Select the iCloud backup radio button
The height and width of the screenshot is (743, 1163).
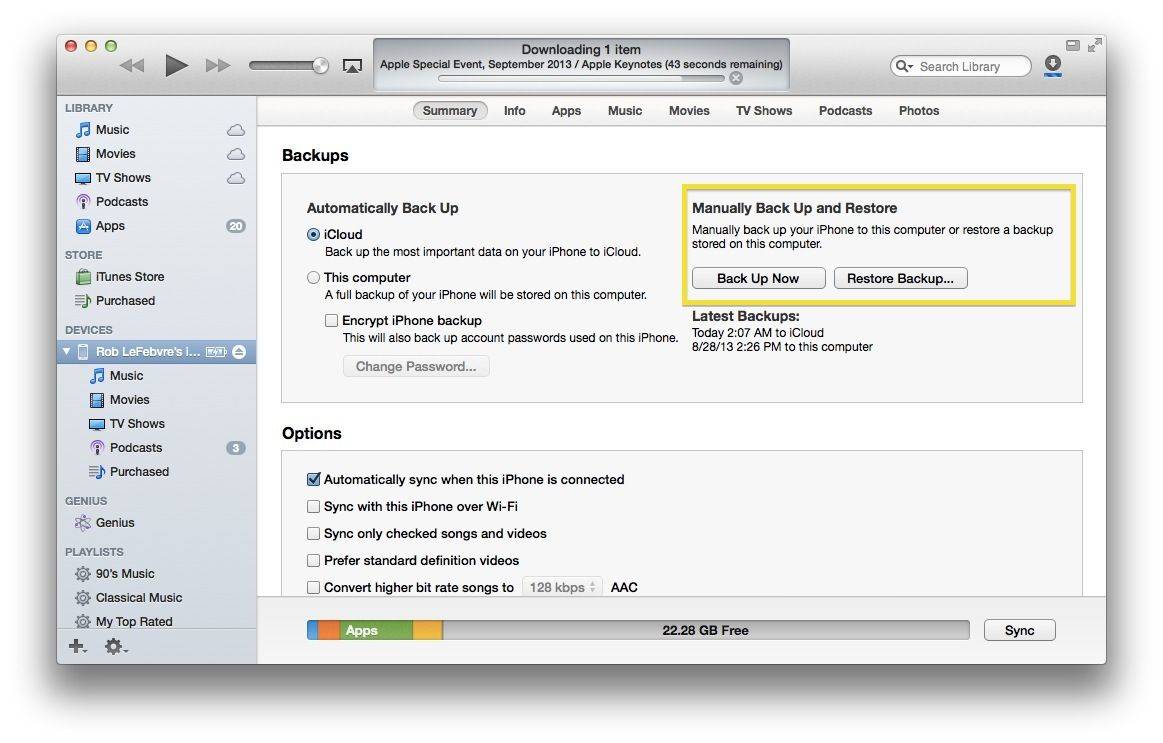(313, 234)
